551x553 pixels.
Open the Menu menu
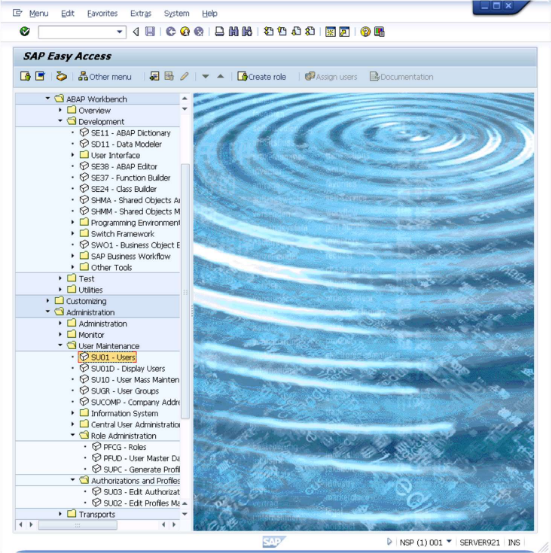38,13
